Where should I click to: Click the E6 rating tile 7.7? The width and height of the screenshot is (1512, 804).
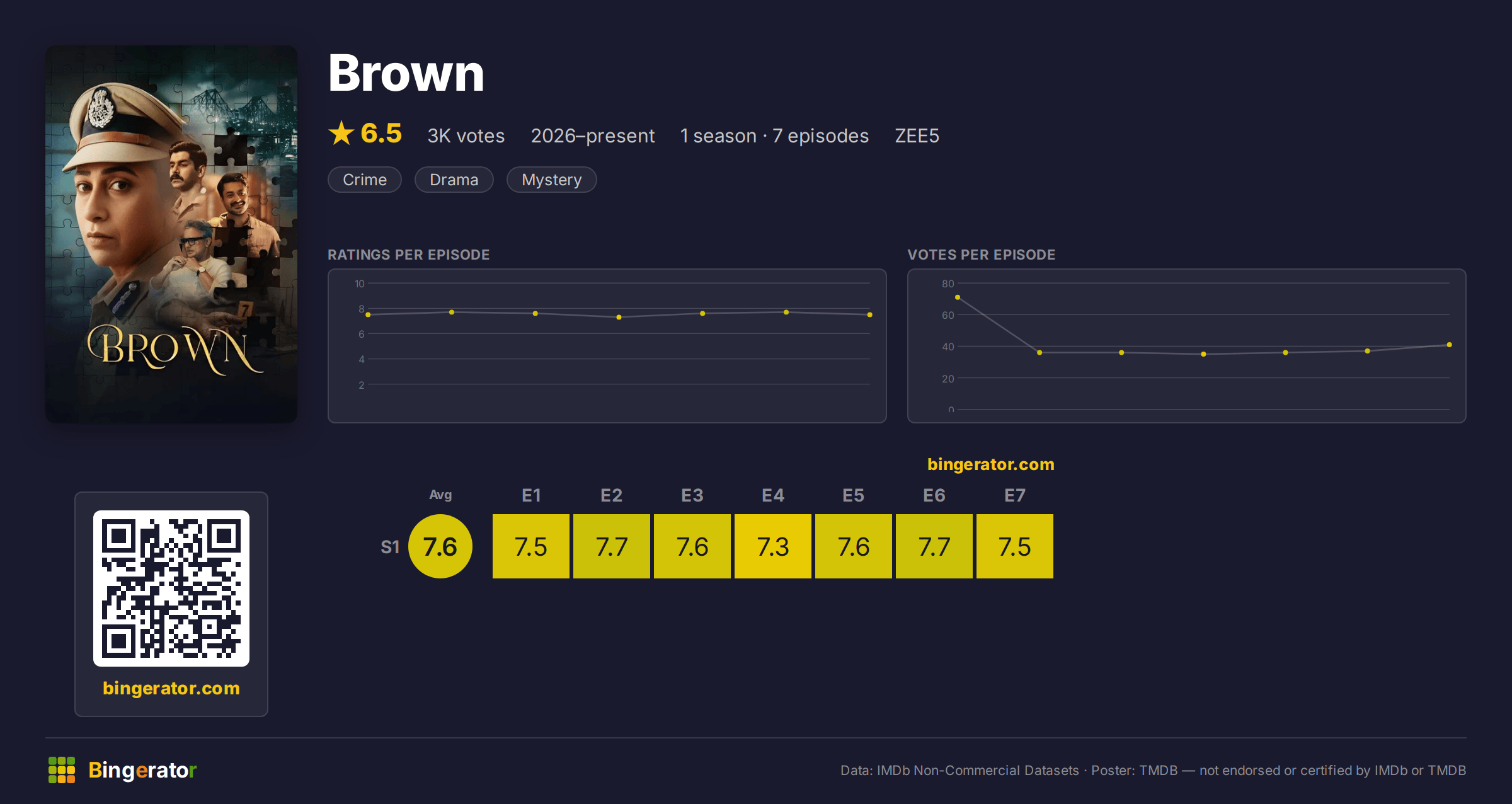coord(934,546)
